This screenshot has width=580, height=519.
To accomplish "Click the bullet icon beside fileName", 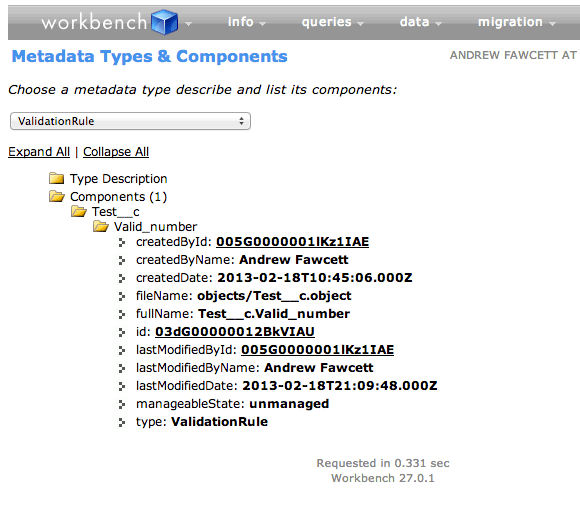I will coord(122,297).
